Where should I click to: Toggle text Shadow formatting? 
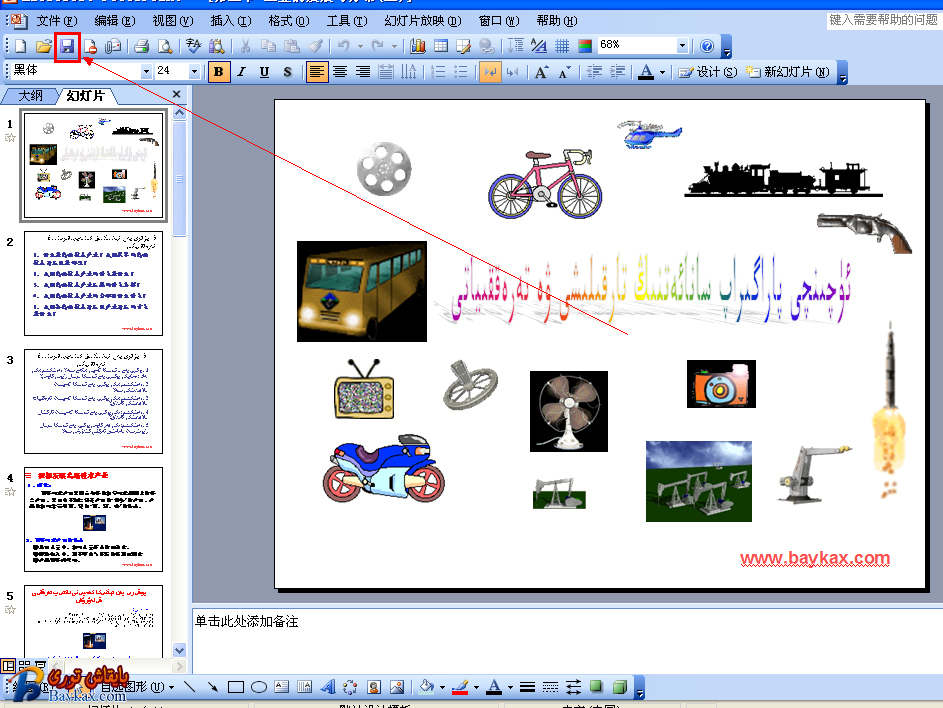point(287,72)
